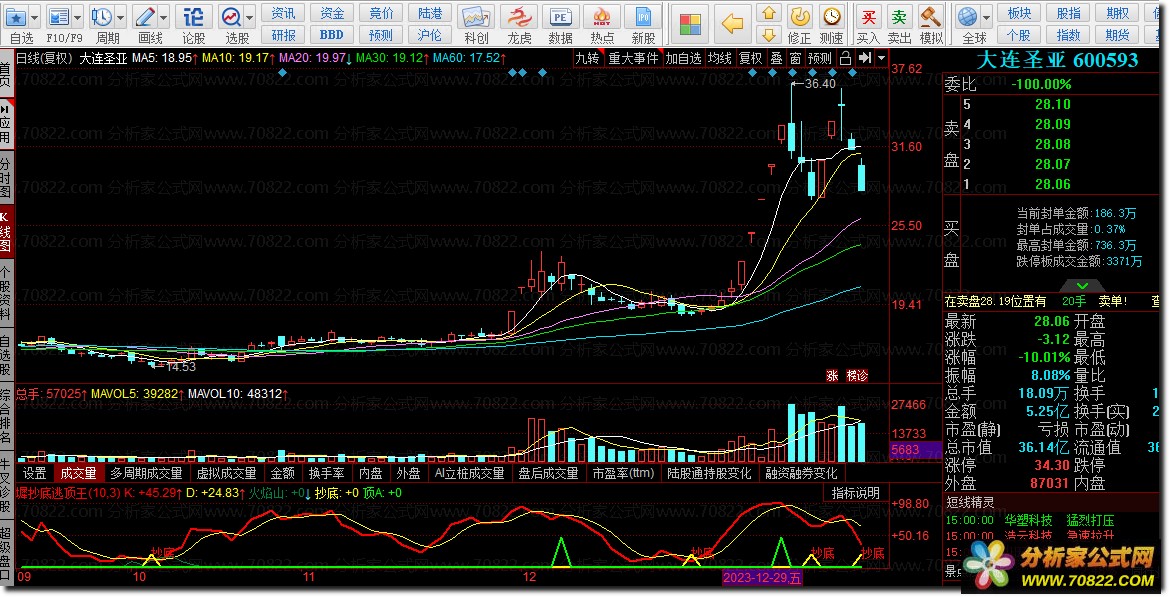Click the 资讯 news button
Viewport: 1171px width, 597px height.
pyautogui.click(x=283, y=13)
